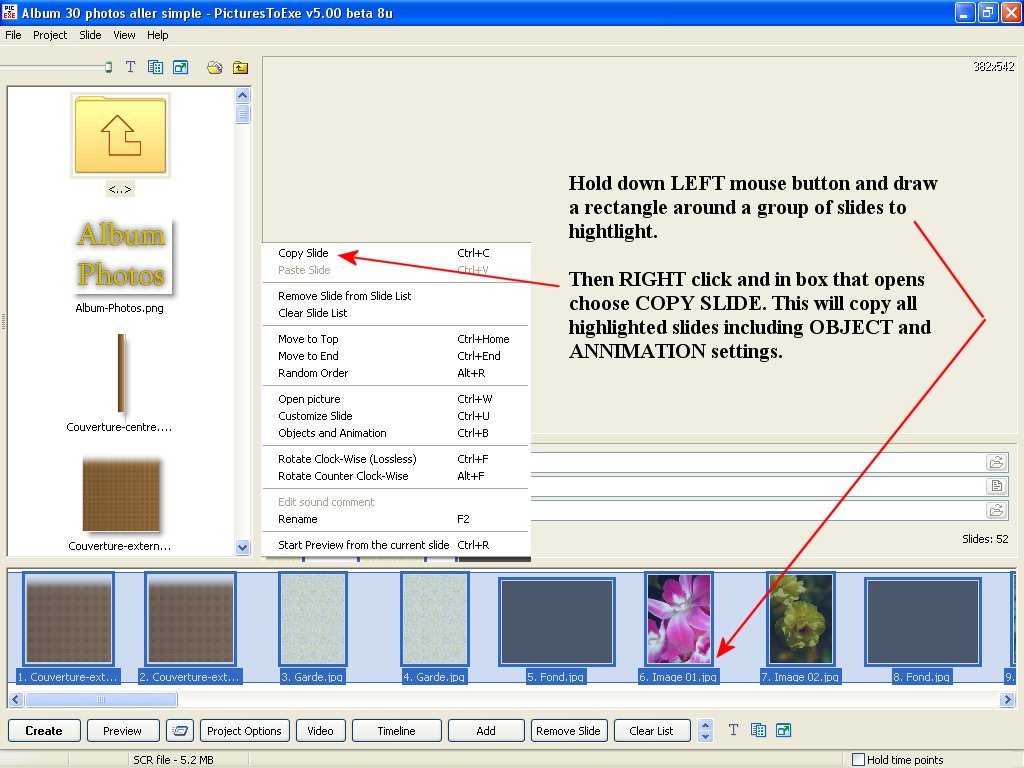Click the parent folder up icon in toolbar

coord(240,67)
